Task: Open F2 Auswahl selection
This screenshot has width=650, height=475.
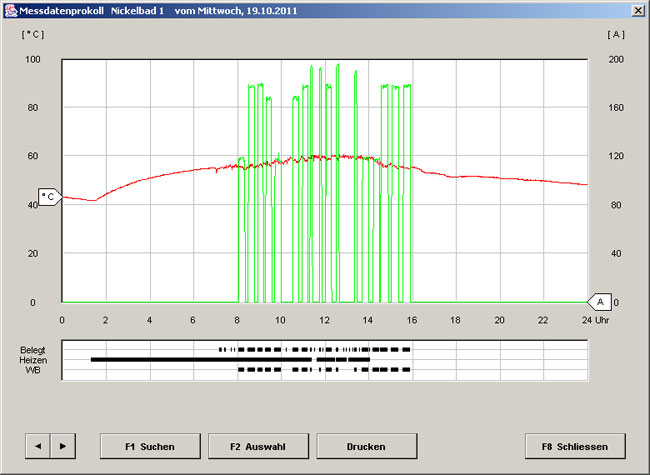Action: pyautogui.click(x=258, y=444)
